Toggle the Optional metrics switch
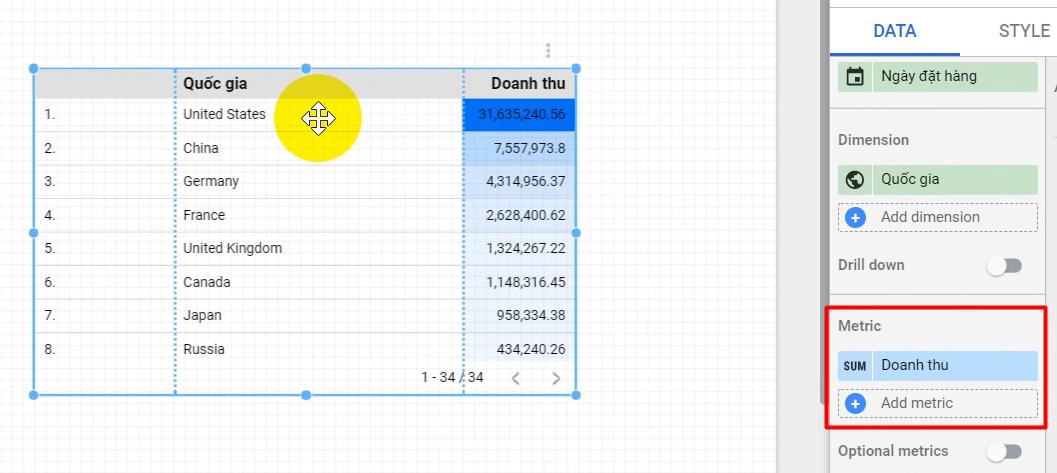This screenshot has width=1057, height=473. [1004, 452]
